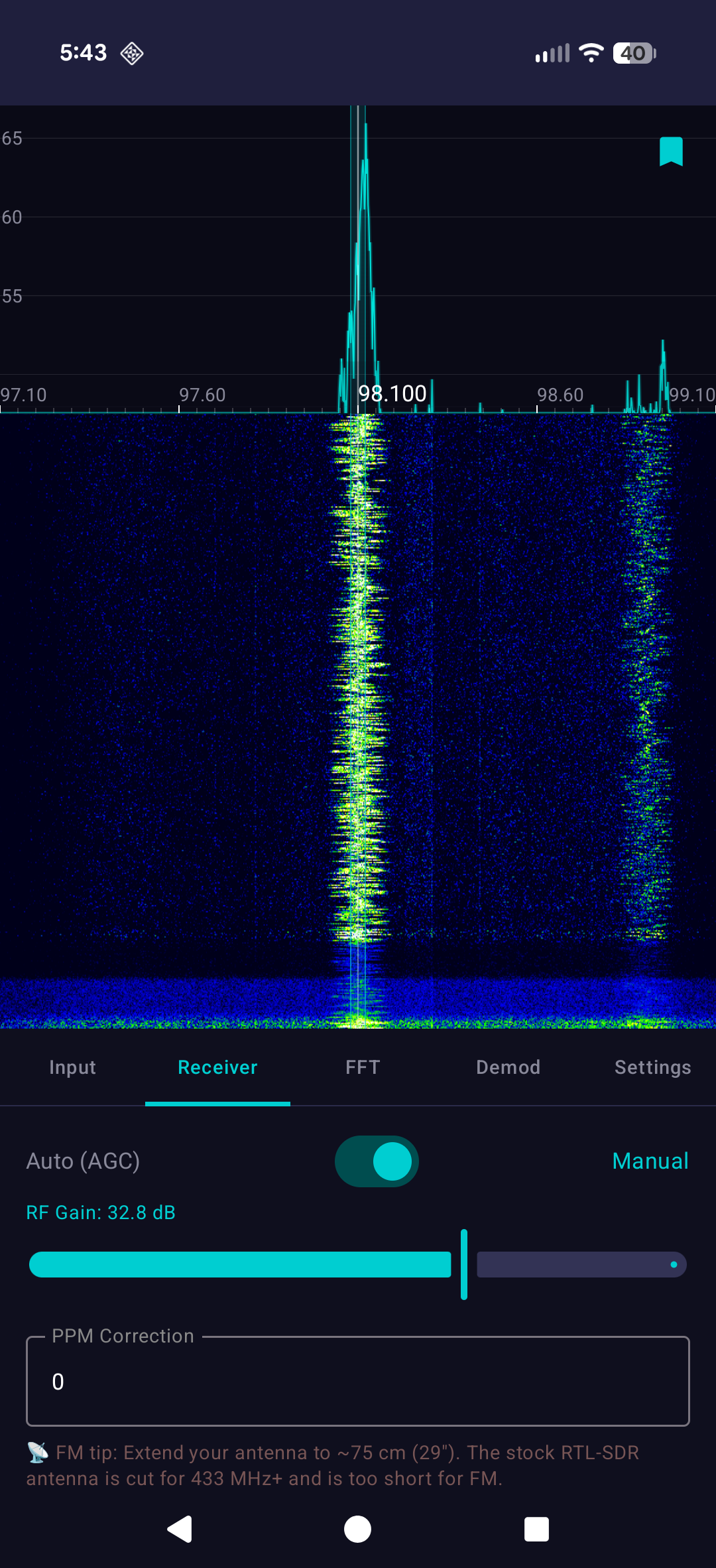This screenshot has height=1568, width=716.
Task: Tap the 65 dB scale label
Action: point(12,138)
